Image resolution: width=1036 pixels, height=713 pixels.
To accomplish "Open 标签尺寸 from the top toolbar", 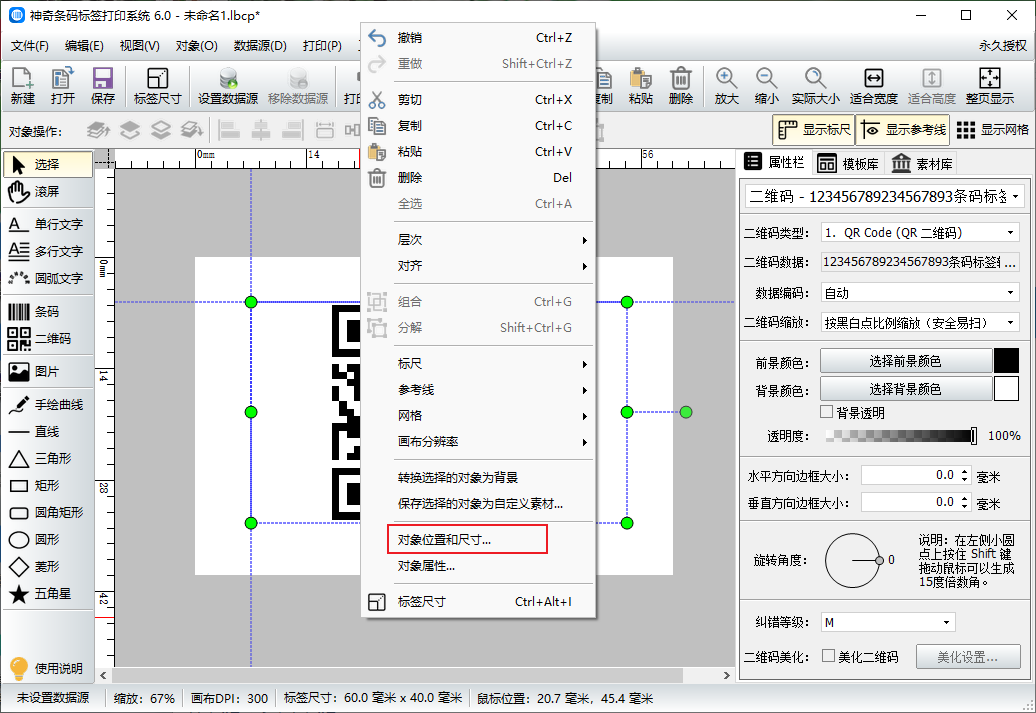I will click(x=157, y=85).
